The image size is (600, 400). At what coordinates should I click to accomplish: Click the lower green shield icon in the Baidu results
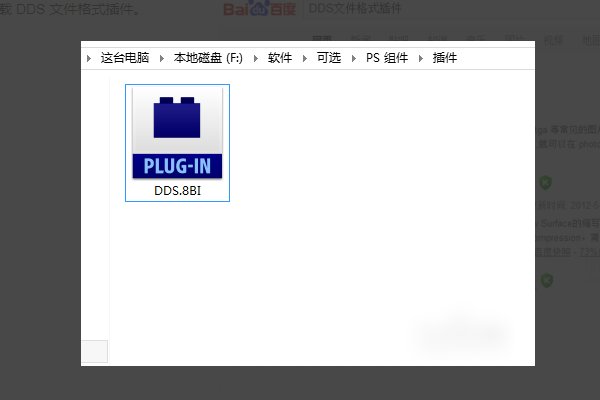(x=547, y=281)
